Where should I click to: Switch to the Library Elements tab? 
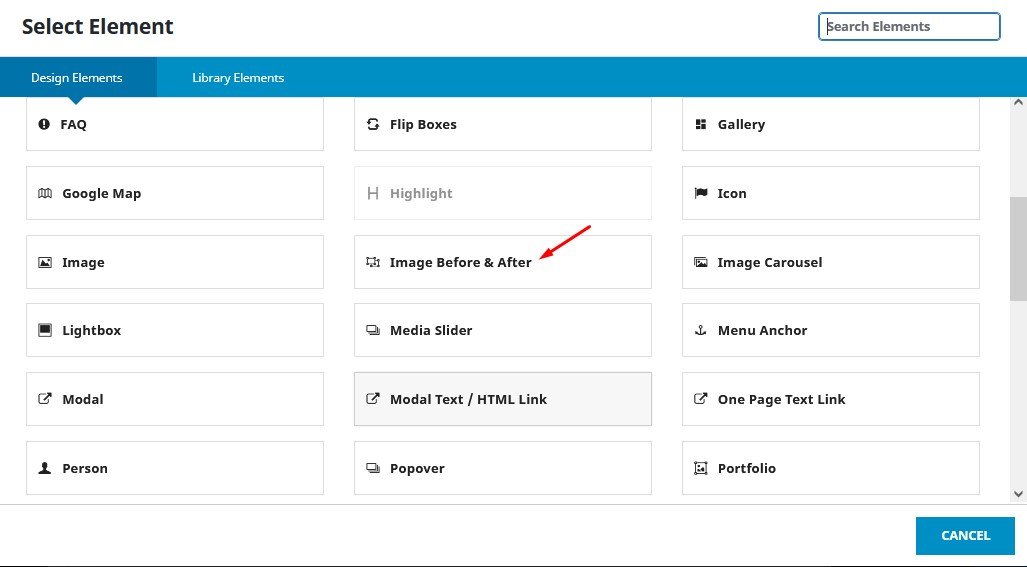click(x=238, y=78)
